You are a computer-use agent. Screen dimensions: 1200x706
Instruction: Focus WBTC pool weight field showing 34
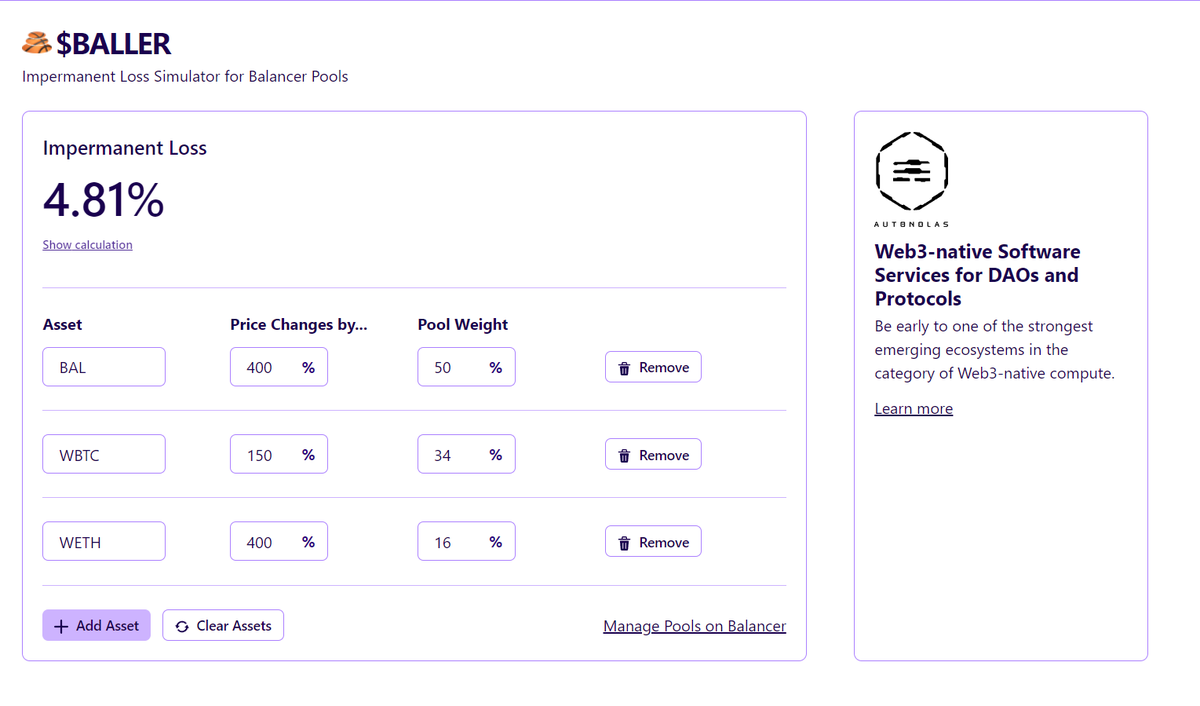(466, 455)
